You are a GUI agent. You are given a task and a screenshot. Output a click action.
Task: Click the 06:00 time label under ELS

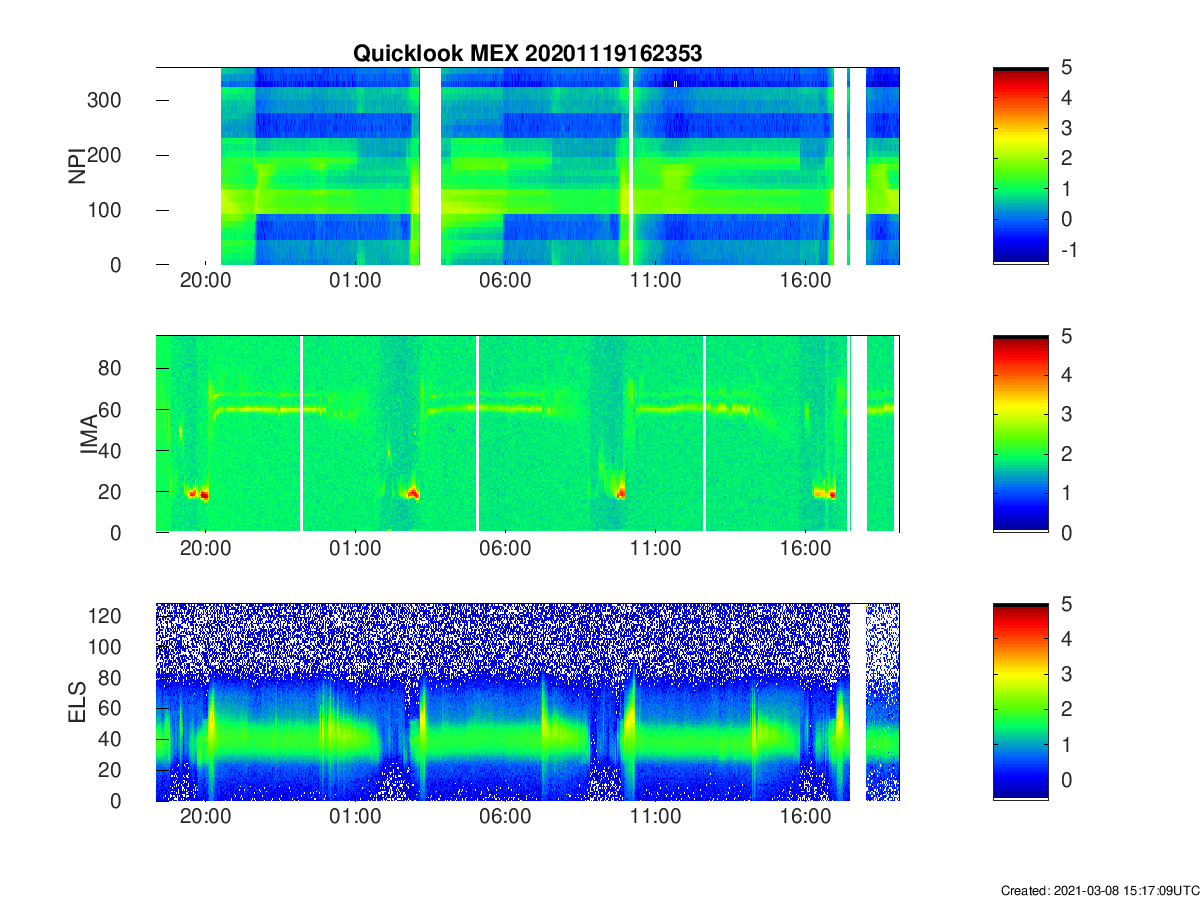coord(506,817)
